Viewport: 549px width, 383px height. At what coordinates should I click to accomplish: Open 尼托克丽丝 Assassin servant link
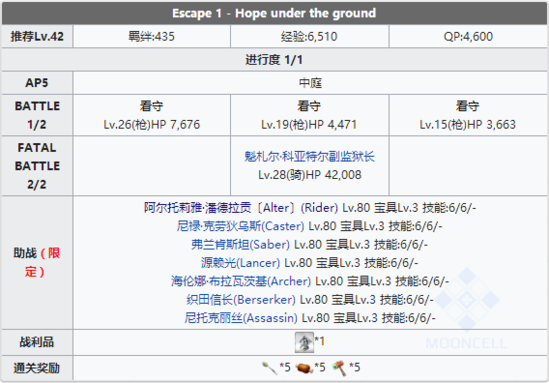tap(241, 318)
